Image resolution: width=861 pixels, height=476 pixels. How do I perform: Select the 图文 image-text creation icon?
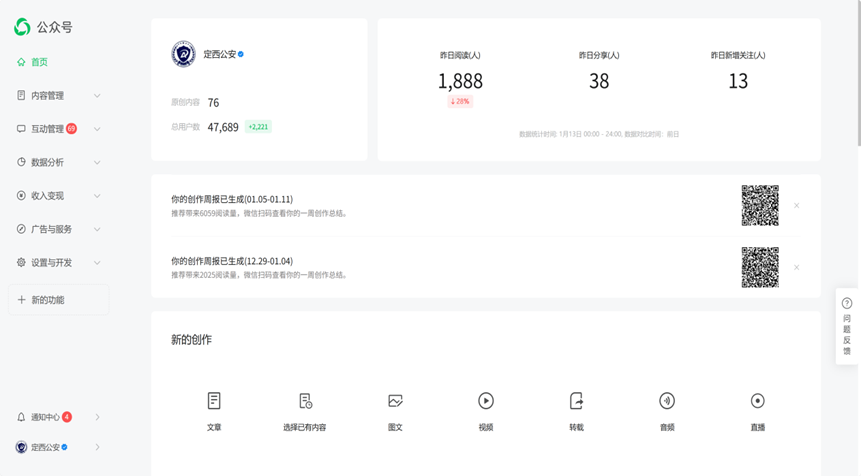click(x=395, y=401)
